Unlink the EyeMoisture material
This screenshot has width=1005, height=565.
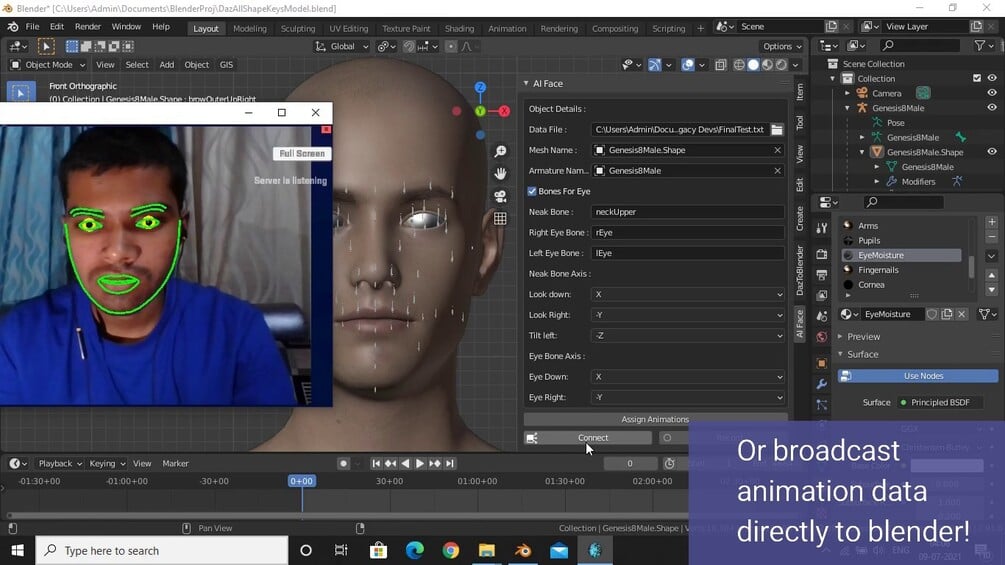click(962, 314)
